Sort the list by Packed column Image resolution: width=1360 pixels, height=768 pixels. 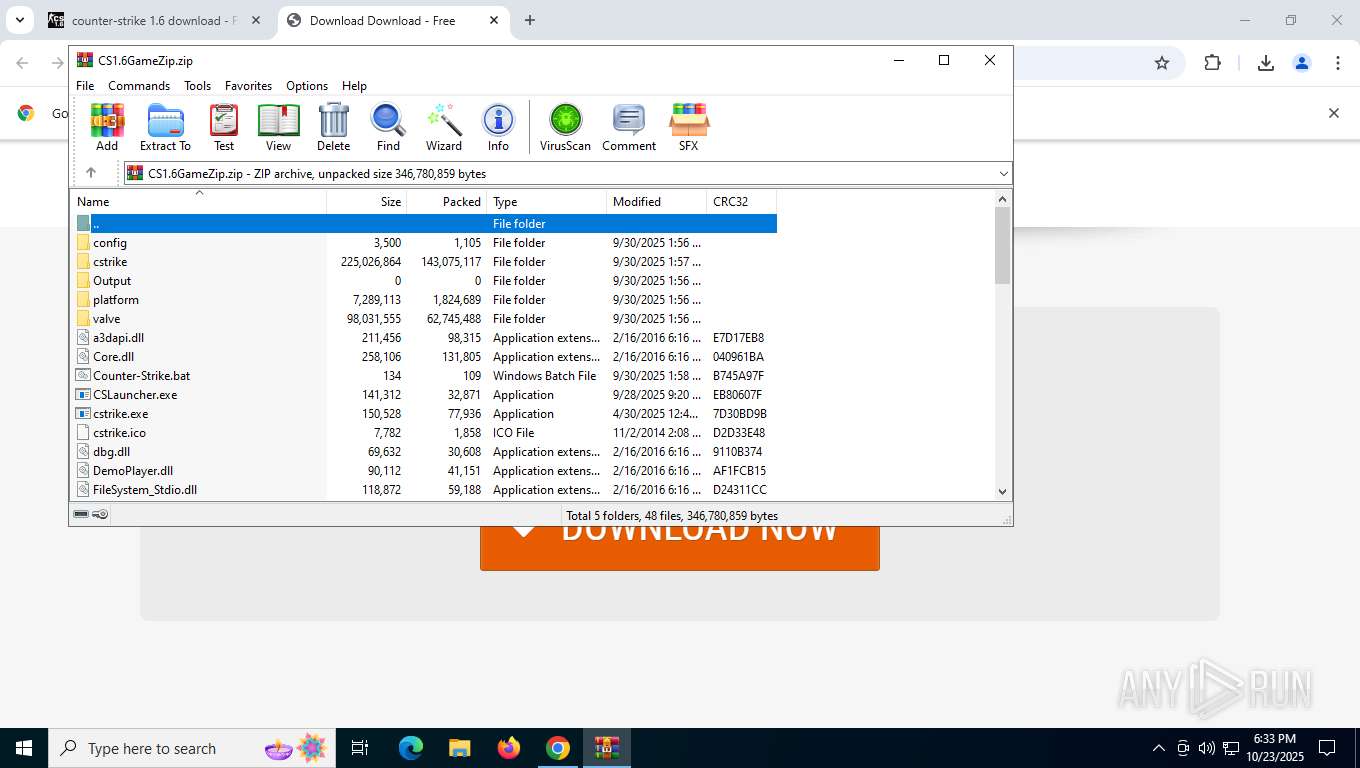pyautogui.click(x=446, y=201)
